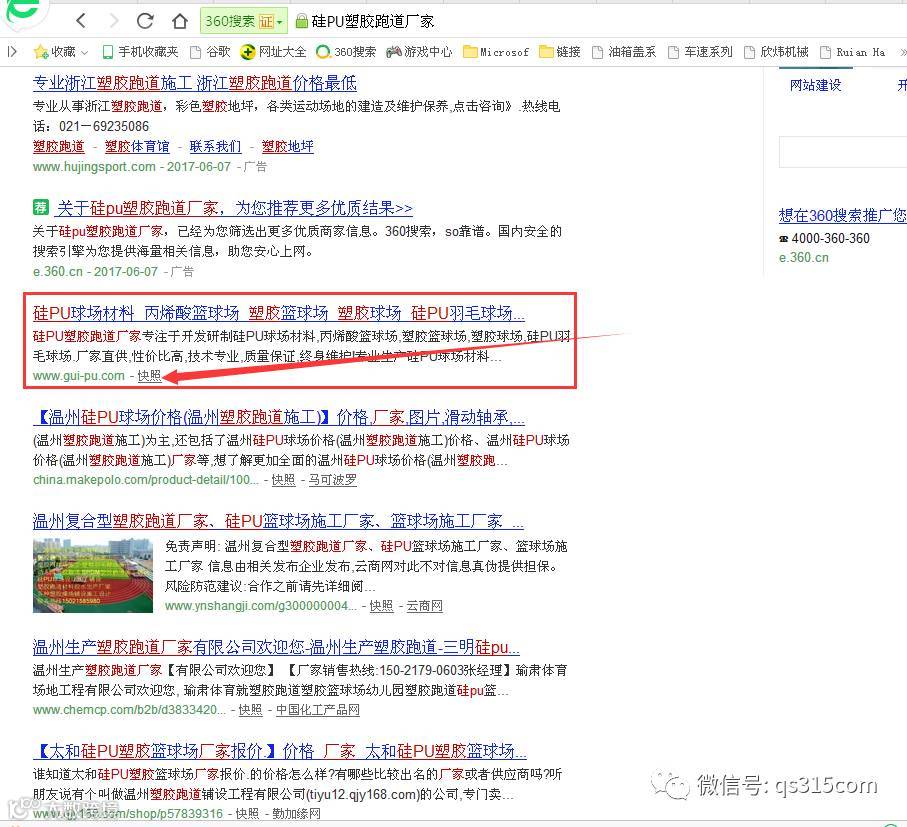
Task: Click the 塑胶跑道 sublink under first ad
Action: [58, 147]
